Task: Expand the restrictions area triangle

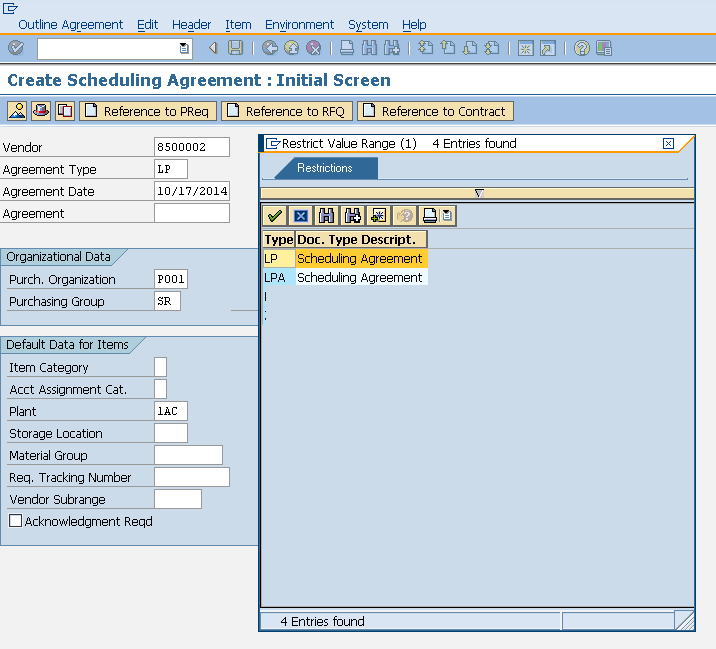Action: pyautogui.click(x=479, y=193)
